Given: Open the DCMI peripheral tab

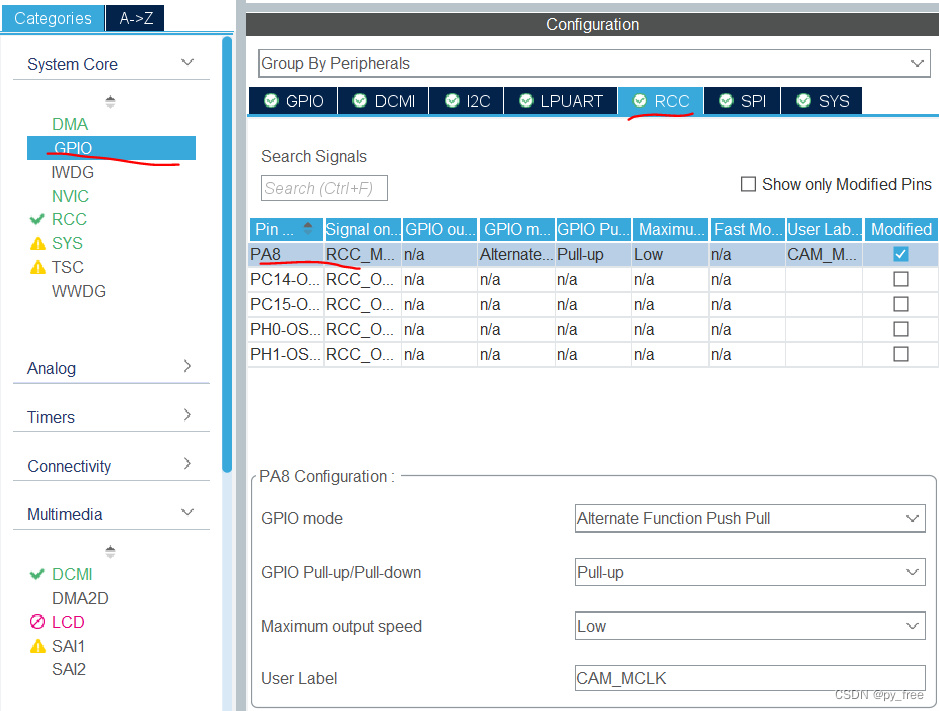Looking at the screenshot, I should 383,101.
